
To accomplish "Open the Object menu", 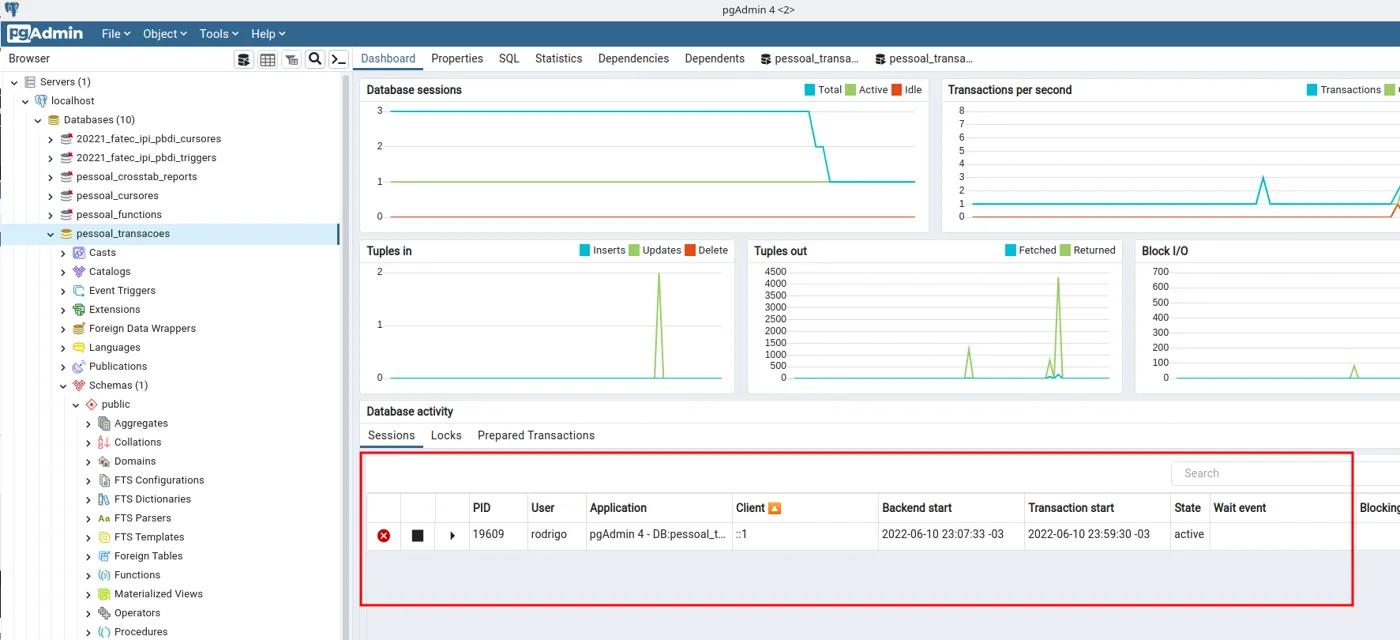I will coord(165,34).
